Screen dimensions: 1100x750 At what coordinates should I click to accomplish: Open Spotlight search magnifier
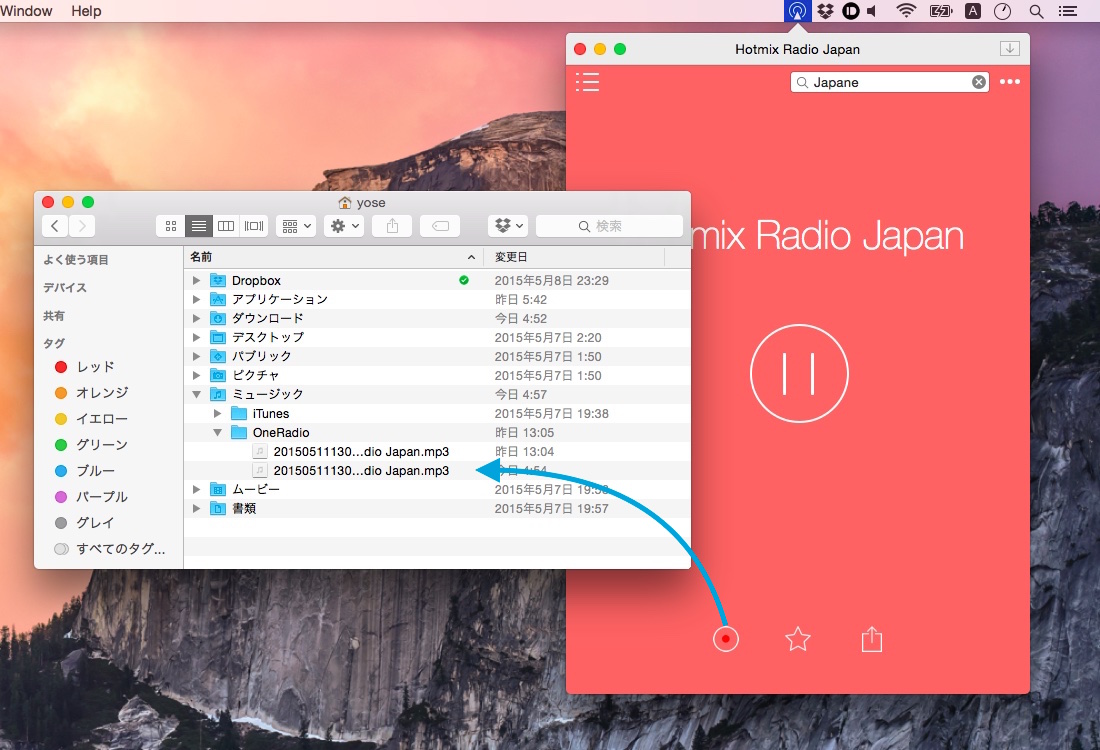[1036, 11]
